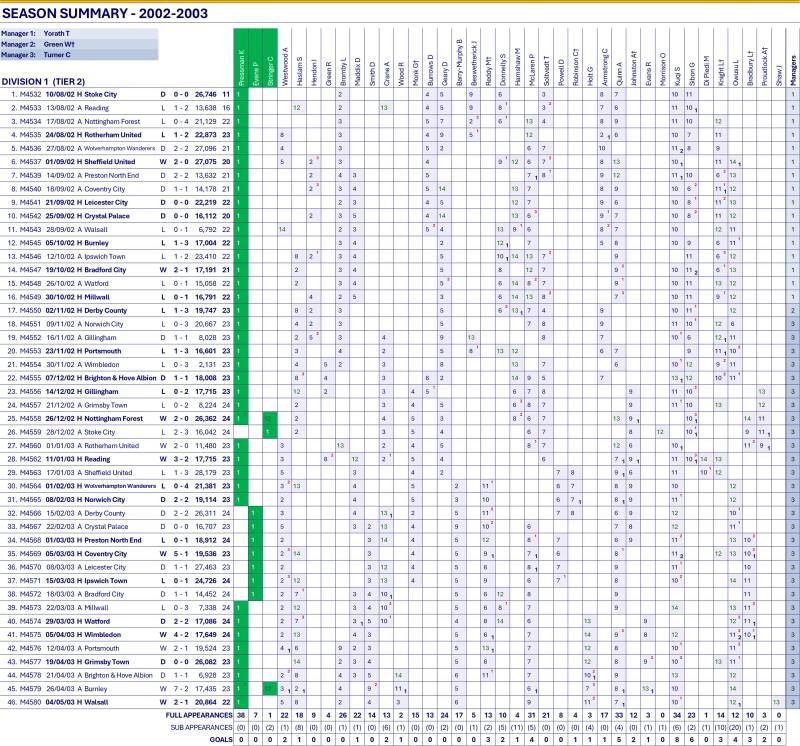Click the 24/08/02 Rotherham United fixture

pyautogui.click(x=117, y=135)
